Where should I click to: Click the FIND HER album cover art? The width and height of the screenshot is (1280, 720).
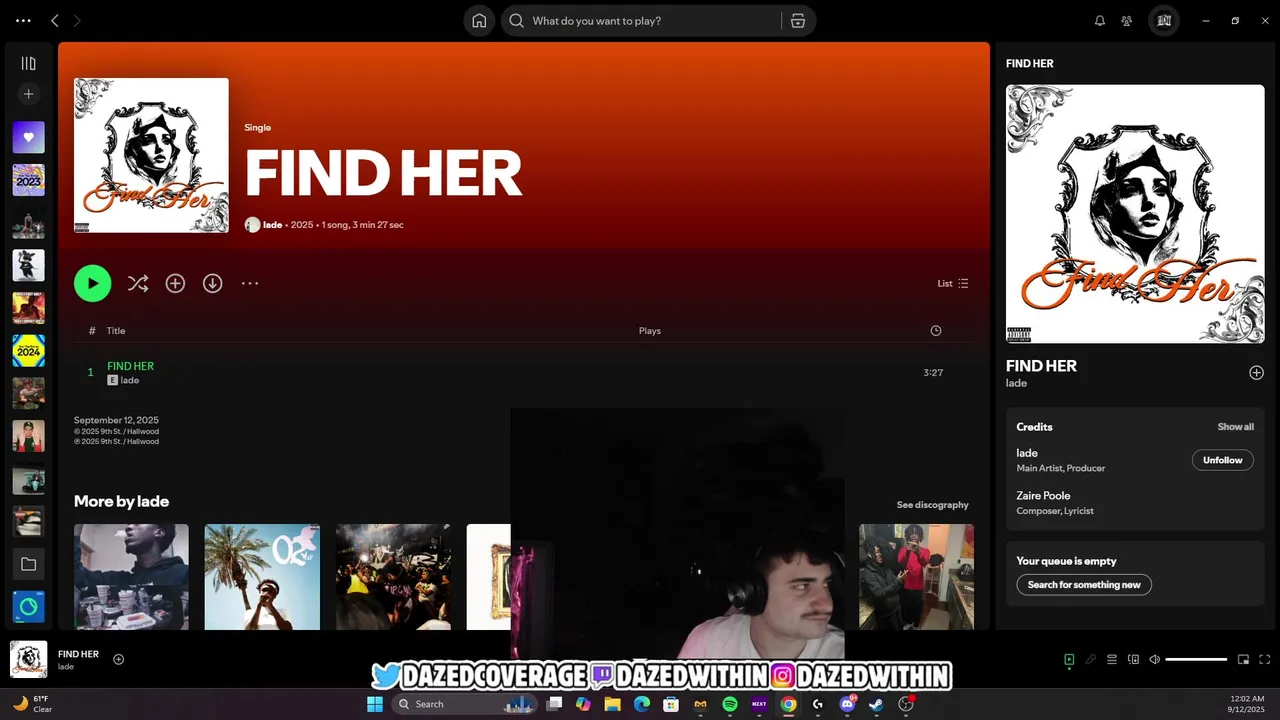click(151, 155)
